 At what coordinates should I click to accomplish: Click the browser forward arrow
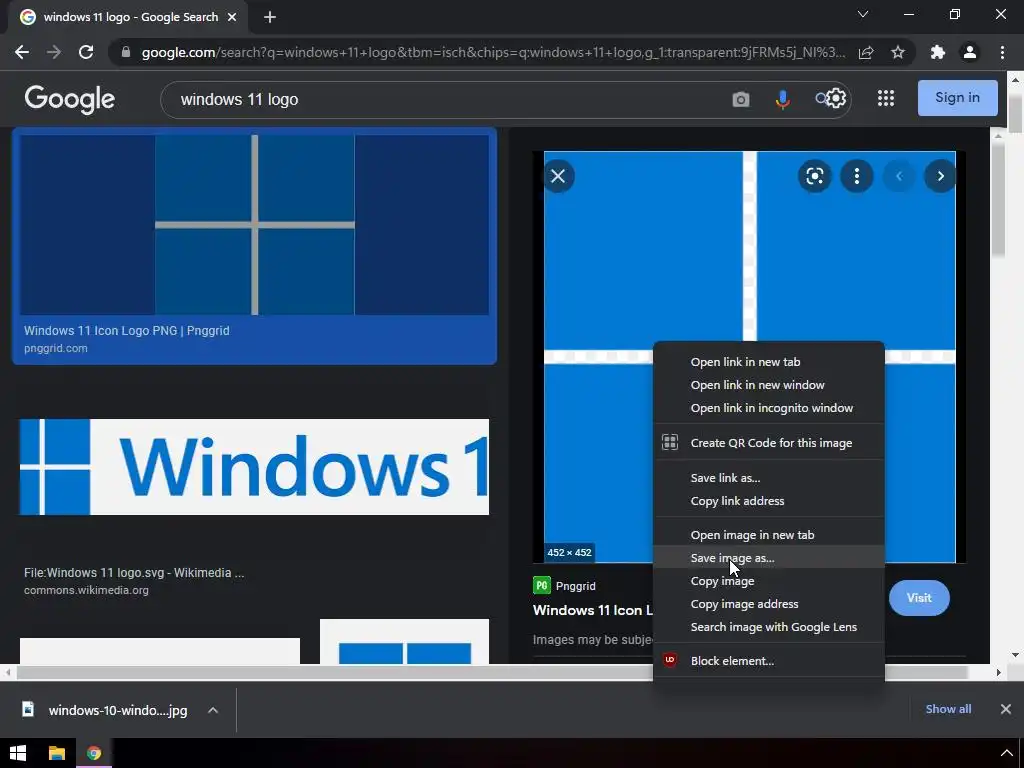pyautogui.click(x=54, y=52)
